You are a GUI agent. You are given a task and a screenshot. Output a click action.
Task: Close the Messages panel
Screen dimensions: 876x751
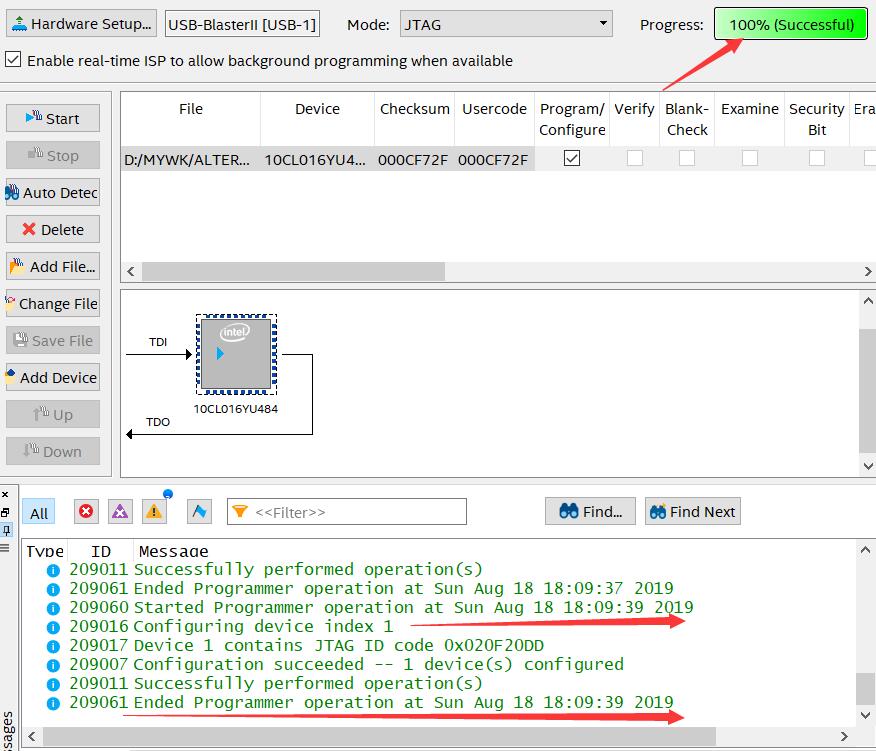tap(5, 495)
